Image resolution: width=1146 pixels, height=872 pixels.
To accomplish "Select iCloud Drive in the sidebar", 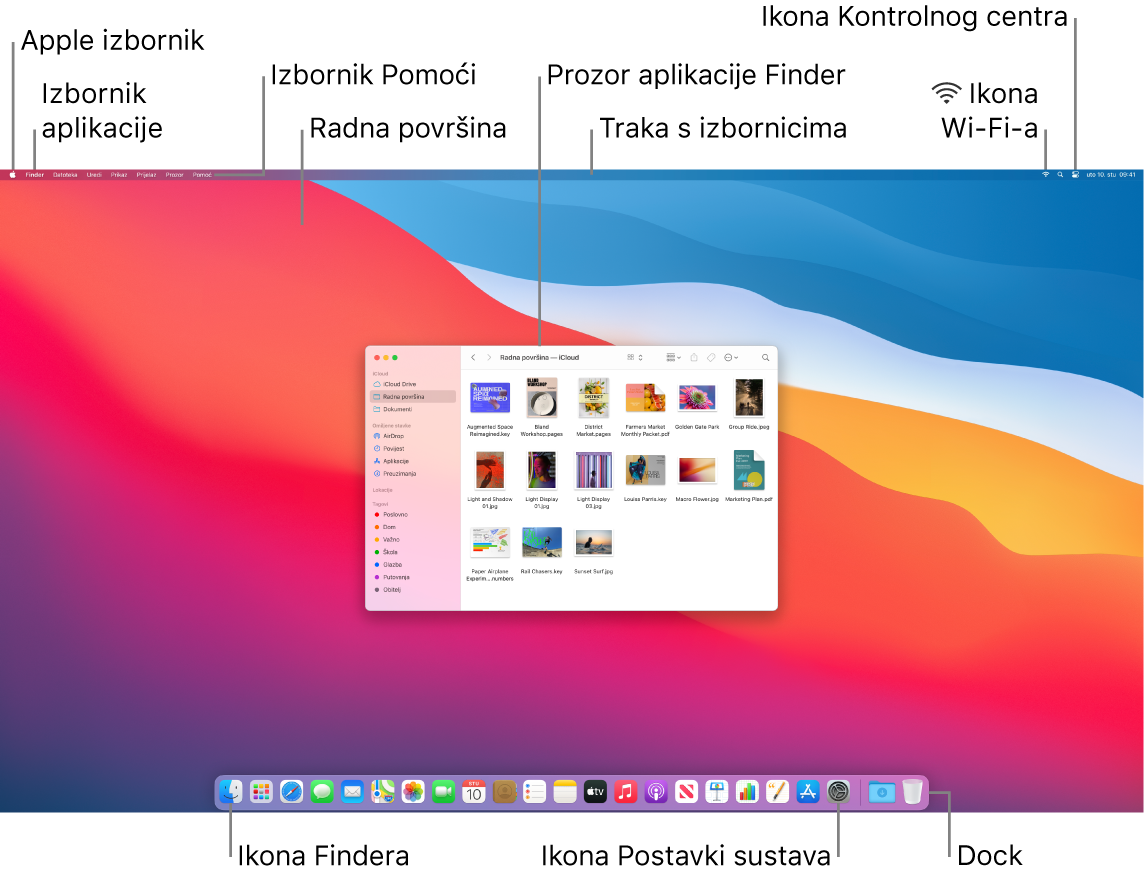I will (x=398, y=384).
